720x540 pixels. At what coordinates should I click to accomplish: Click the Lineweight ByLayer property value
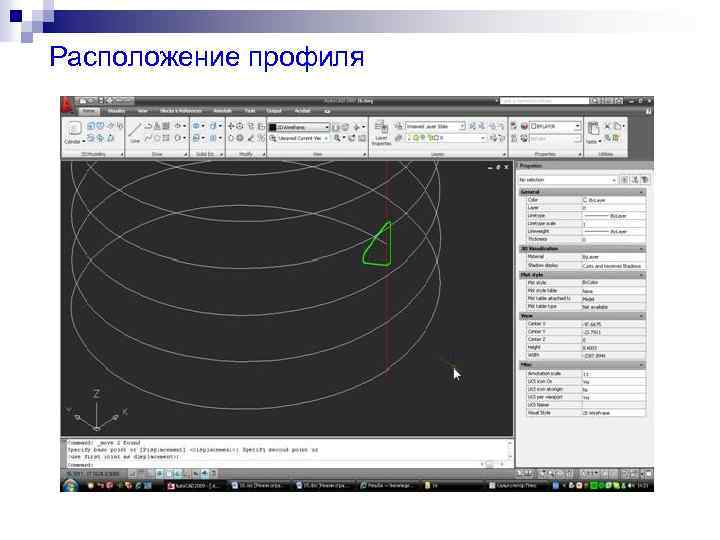tap(613, 231)
